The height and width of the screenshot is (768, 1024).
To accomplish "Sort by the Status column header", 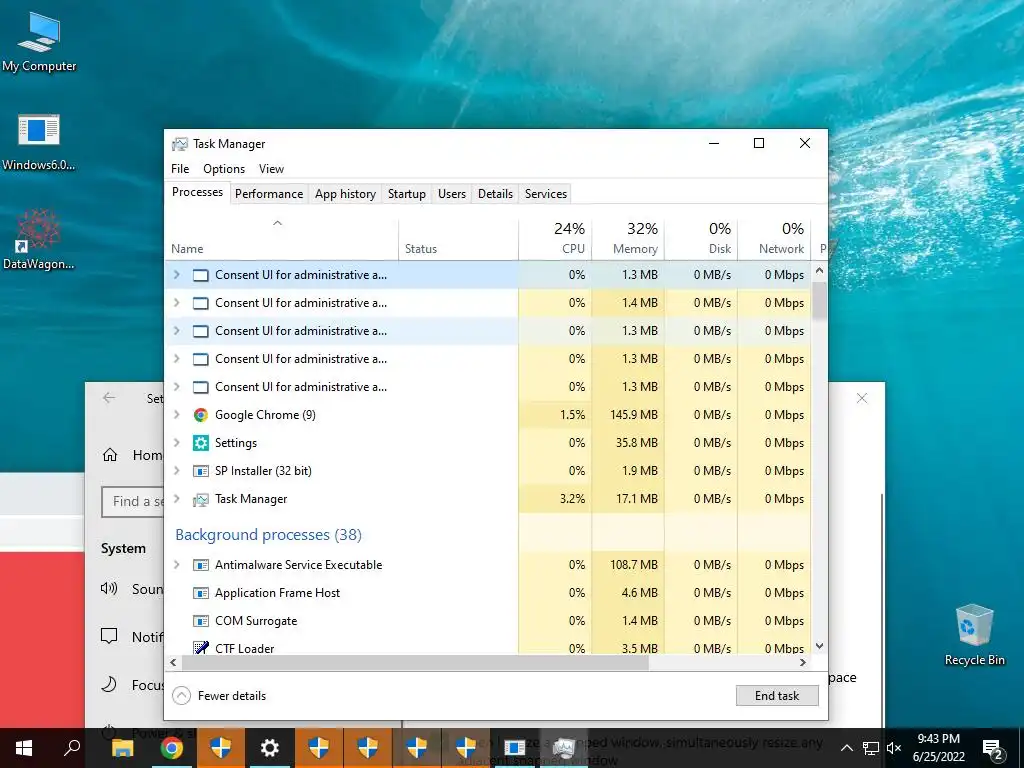I will (x=458, y=239).
